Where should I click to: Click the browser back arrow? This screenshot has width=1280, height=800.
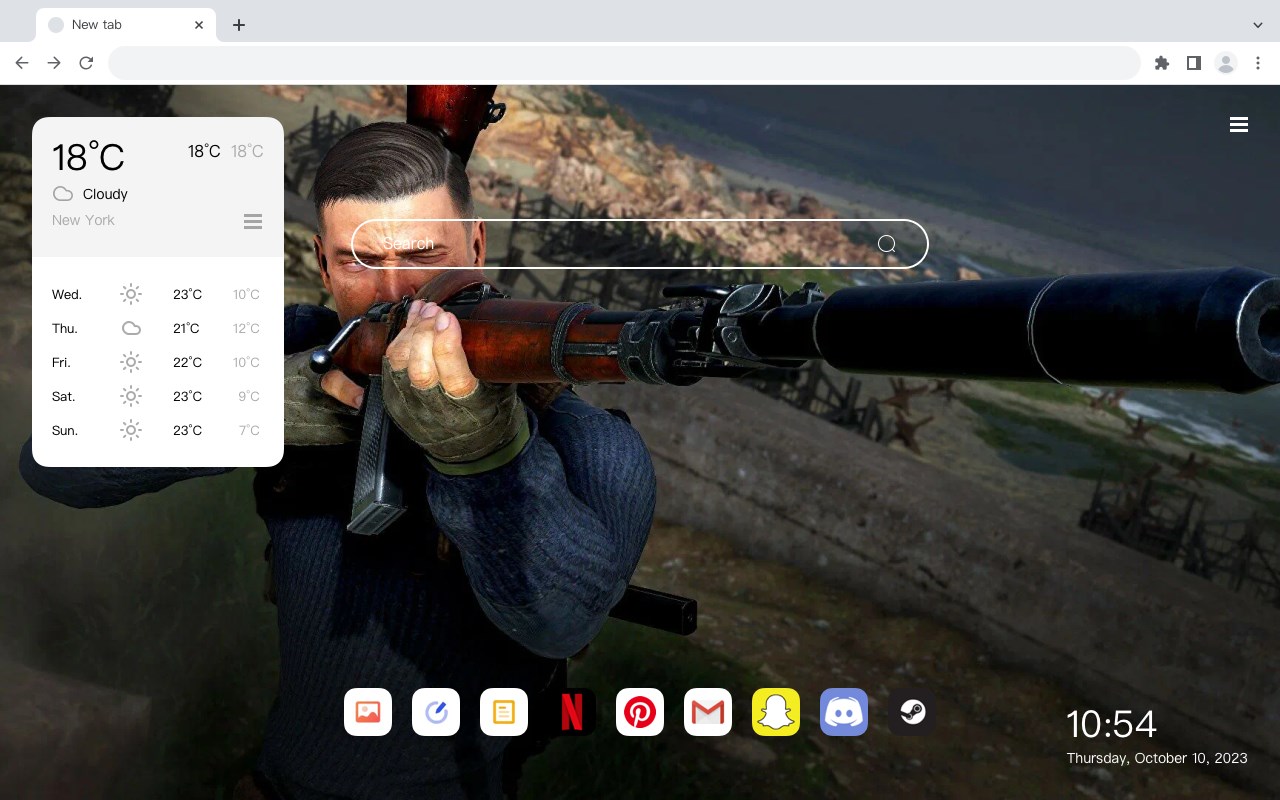pos(22,63)
